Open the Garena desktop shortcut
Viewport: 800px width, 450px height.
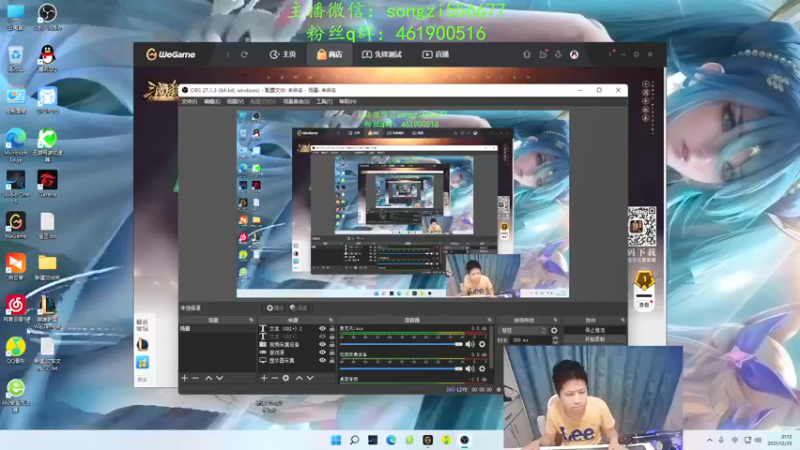coord(47,184)
